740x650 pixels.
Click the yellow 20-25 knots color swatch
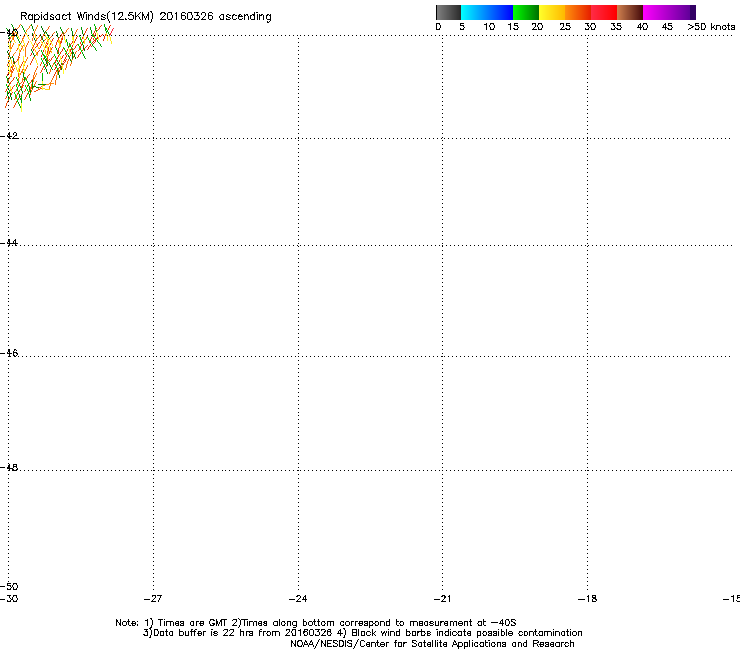552,12
